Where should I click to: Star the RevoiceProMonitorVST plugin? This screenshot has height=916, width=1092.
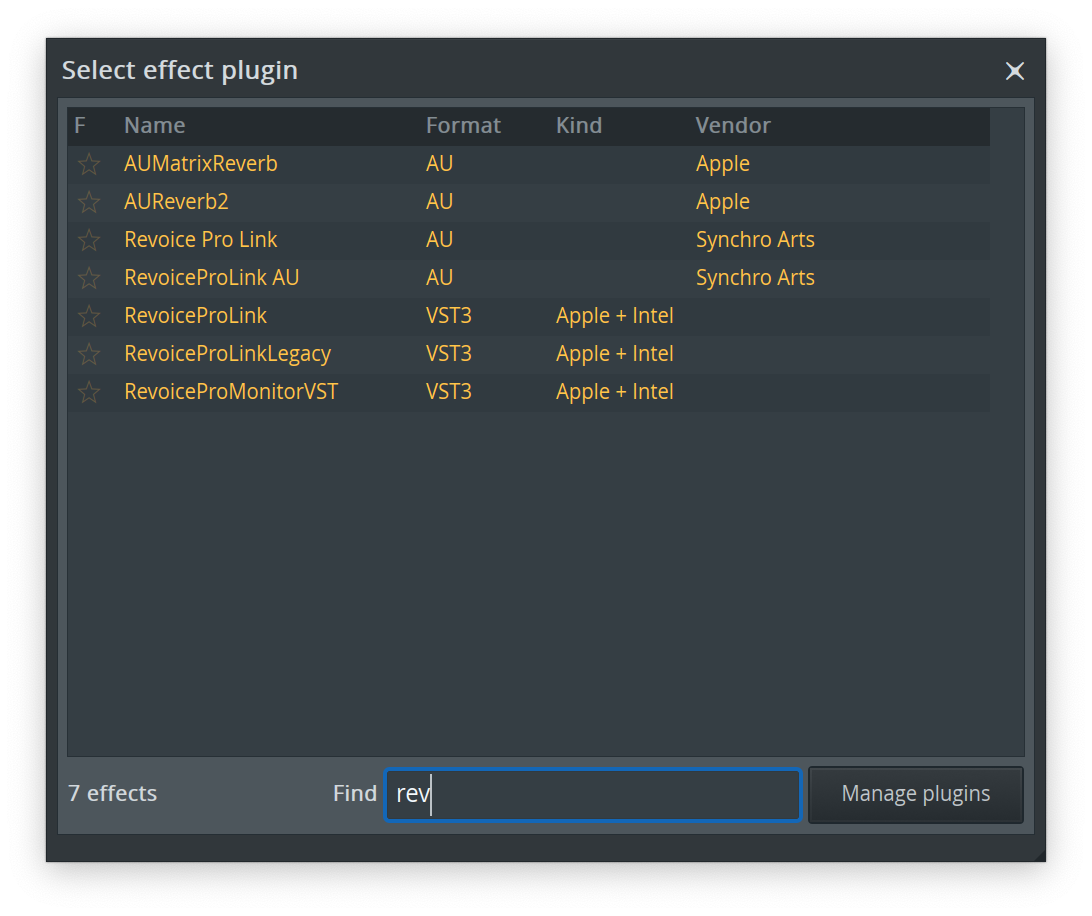point(89,392)
